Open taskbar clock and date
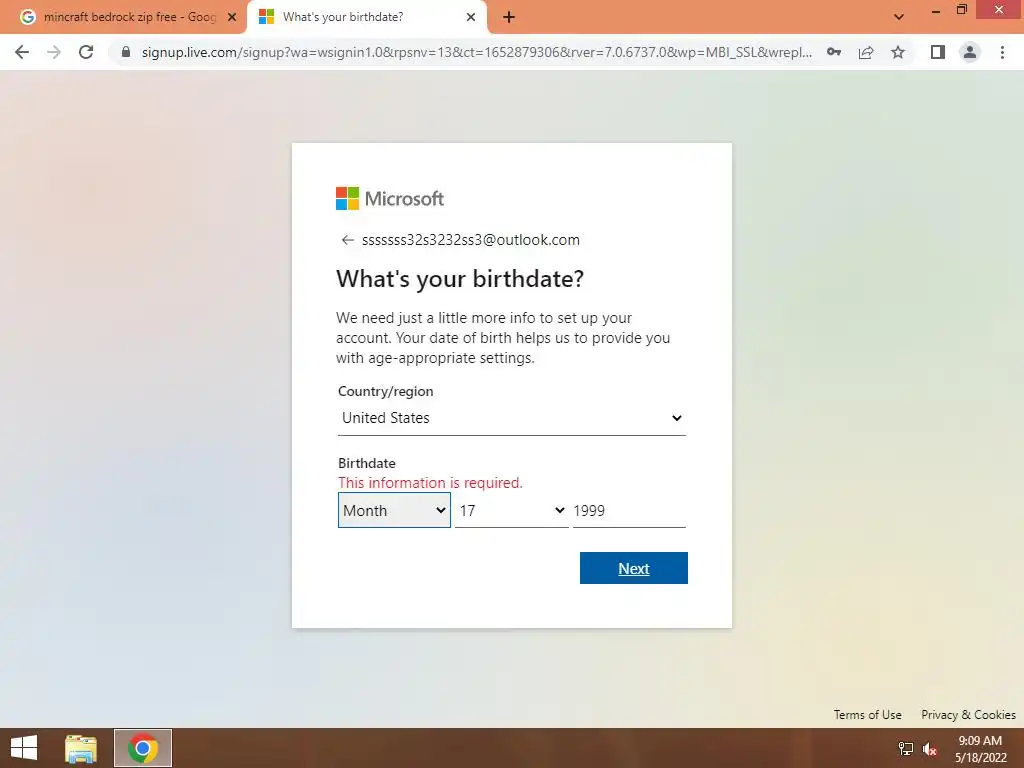Screen dimensions: 1024x768 (x=980, y=749)
